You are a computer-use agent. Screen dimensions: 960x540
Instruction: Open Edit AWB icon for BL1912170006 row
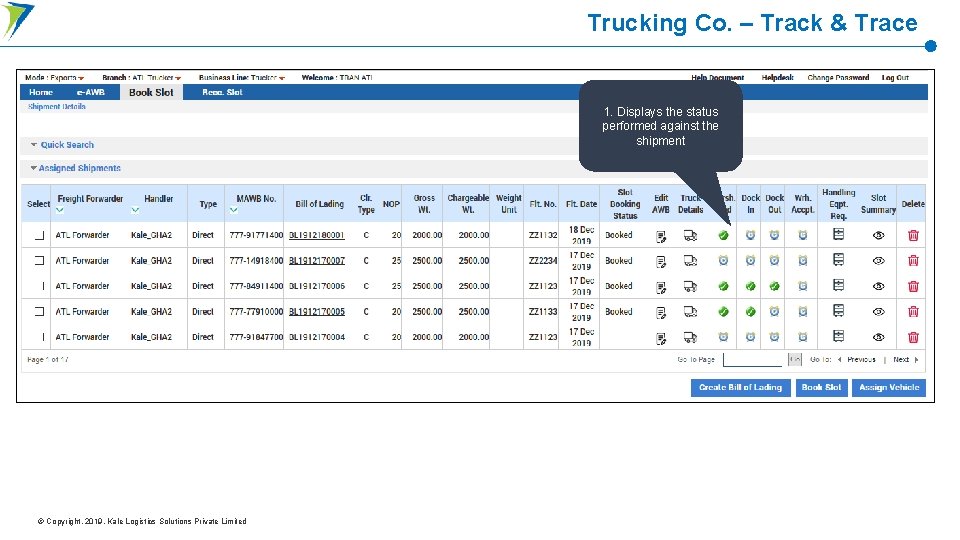pyautogui.click(x=661, y=287)
